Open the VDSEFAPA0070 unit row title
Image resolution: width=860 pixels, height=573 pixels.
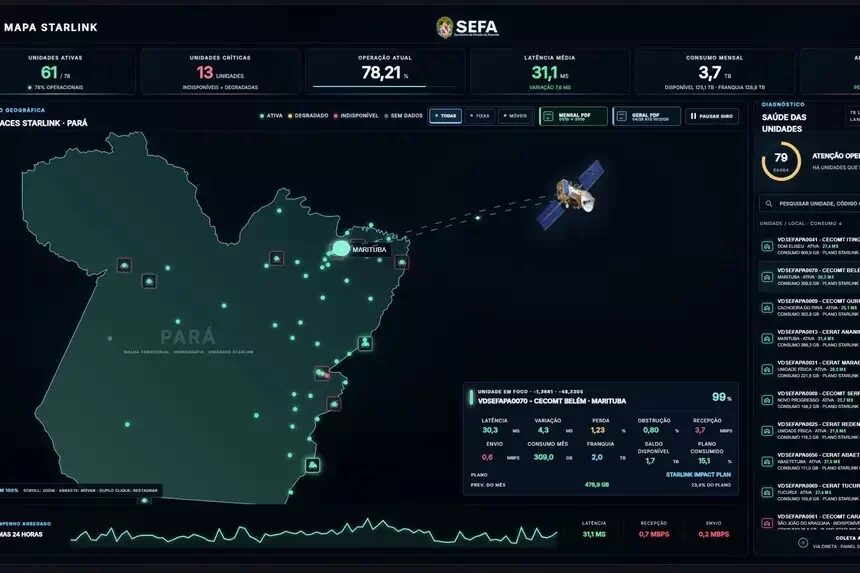818,270
